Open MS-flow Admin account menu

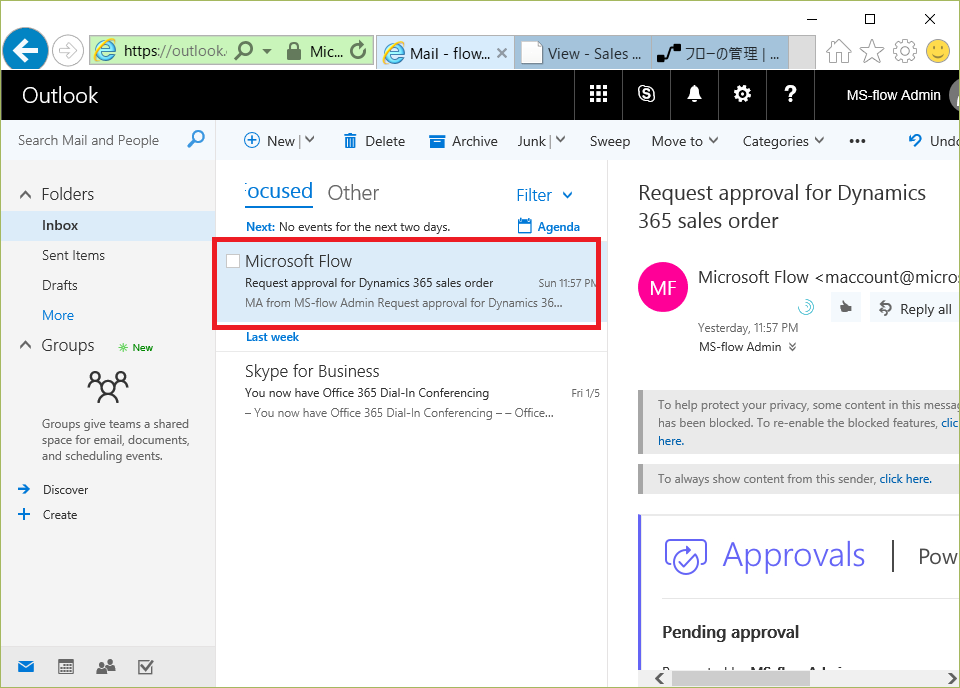pos(893,95)
